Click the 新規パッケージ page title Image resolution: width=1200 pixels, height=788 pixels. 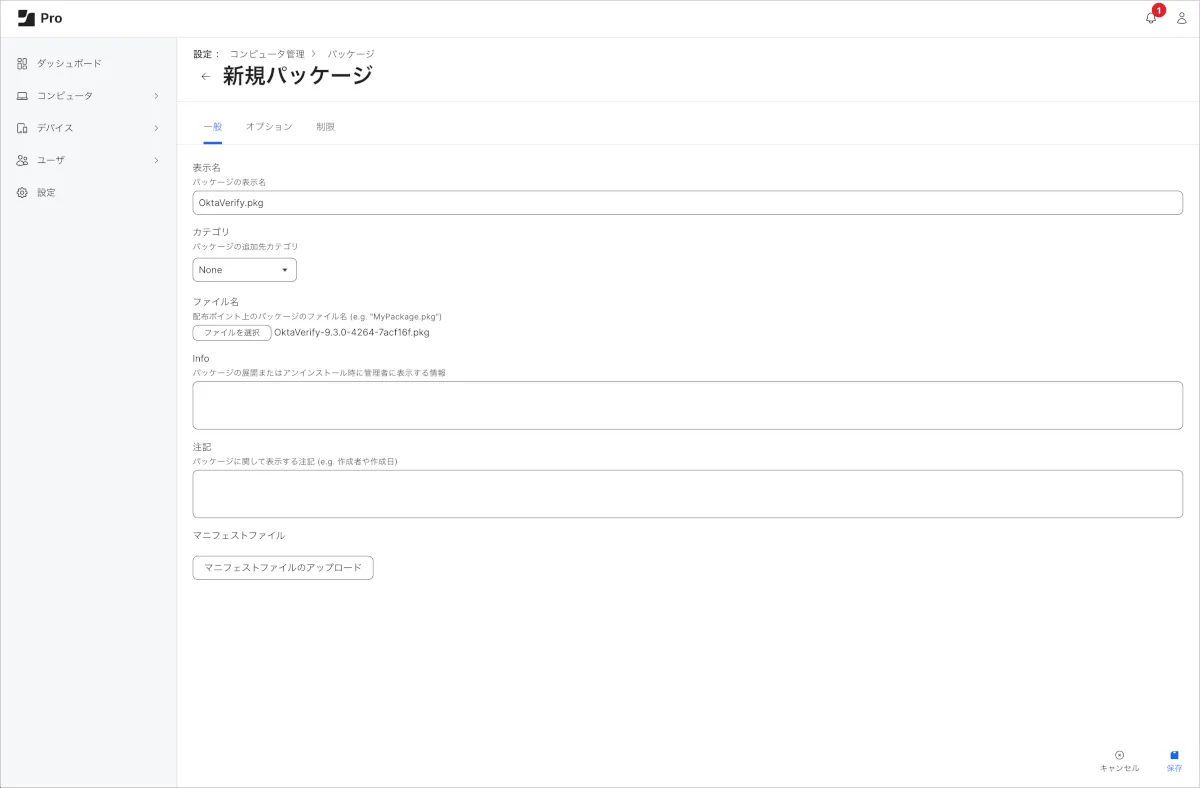tap(298, 76)
